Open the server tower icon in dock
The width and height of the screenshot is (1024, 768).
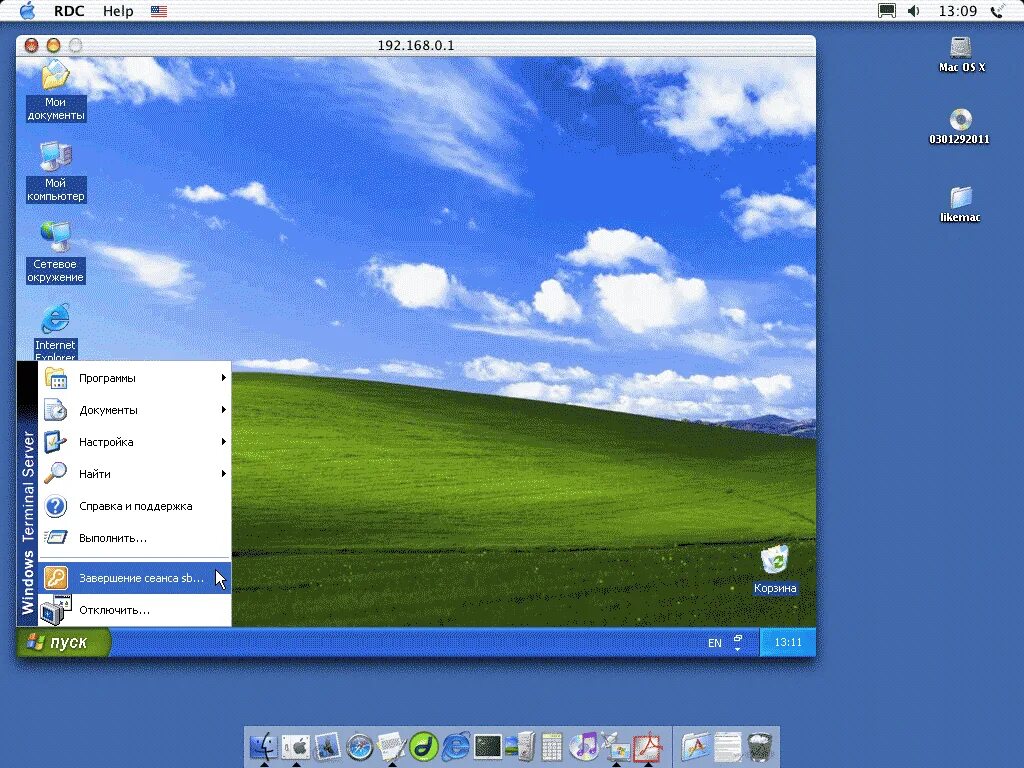(x=520, y=745)
